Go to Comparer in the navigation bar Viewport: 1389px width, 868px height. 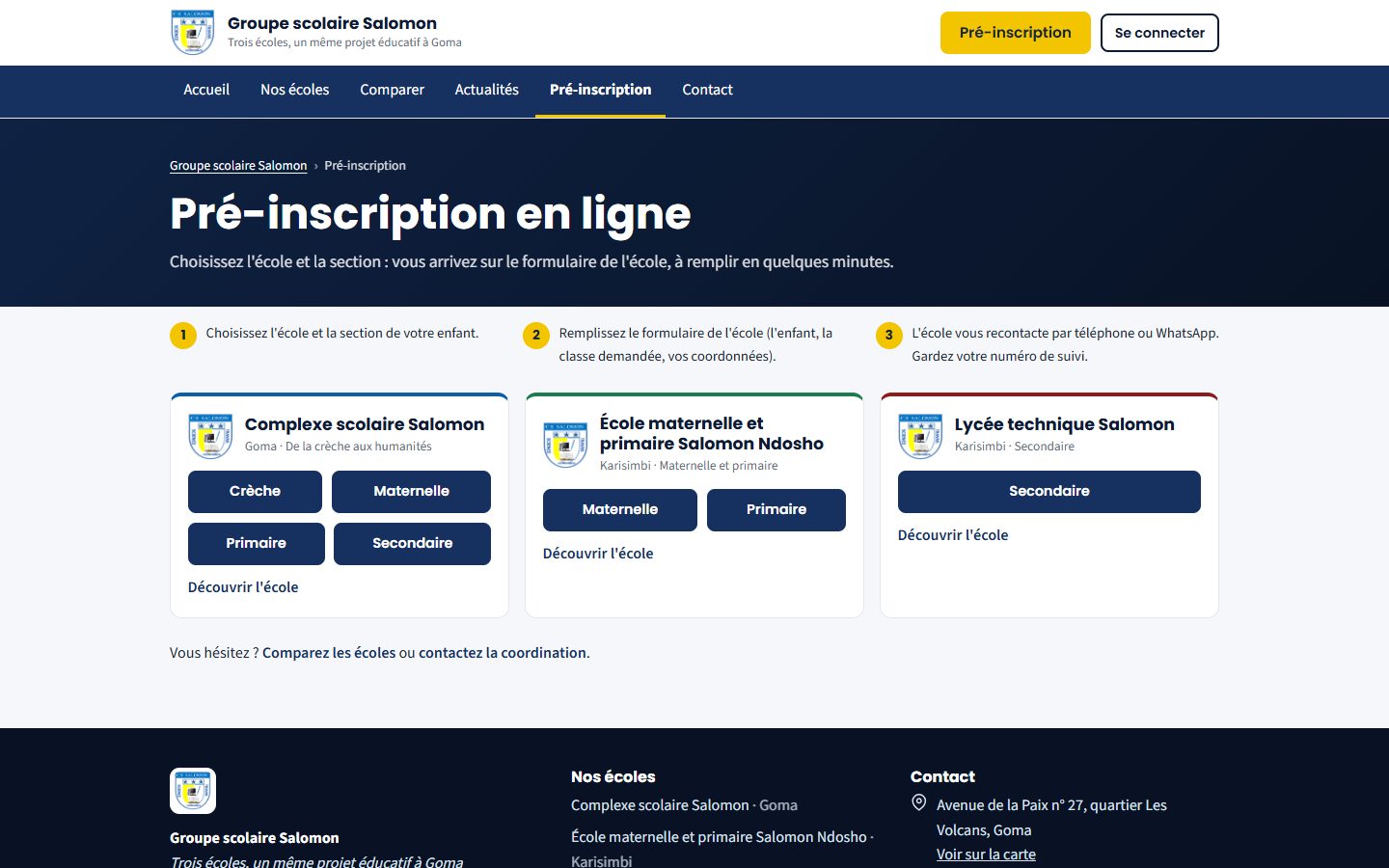point(392,90)
